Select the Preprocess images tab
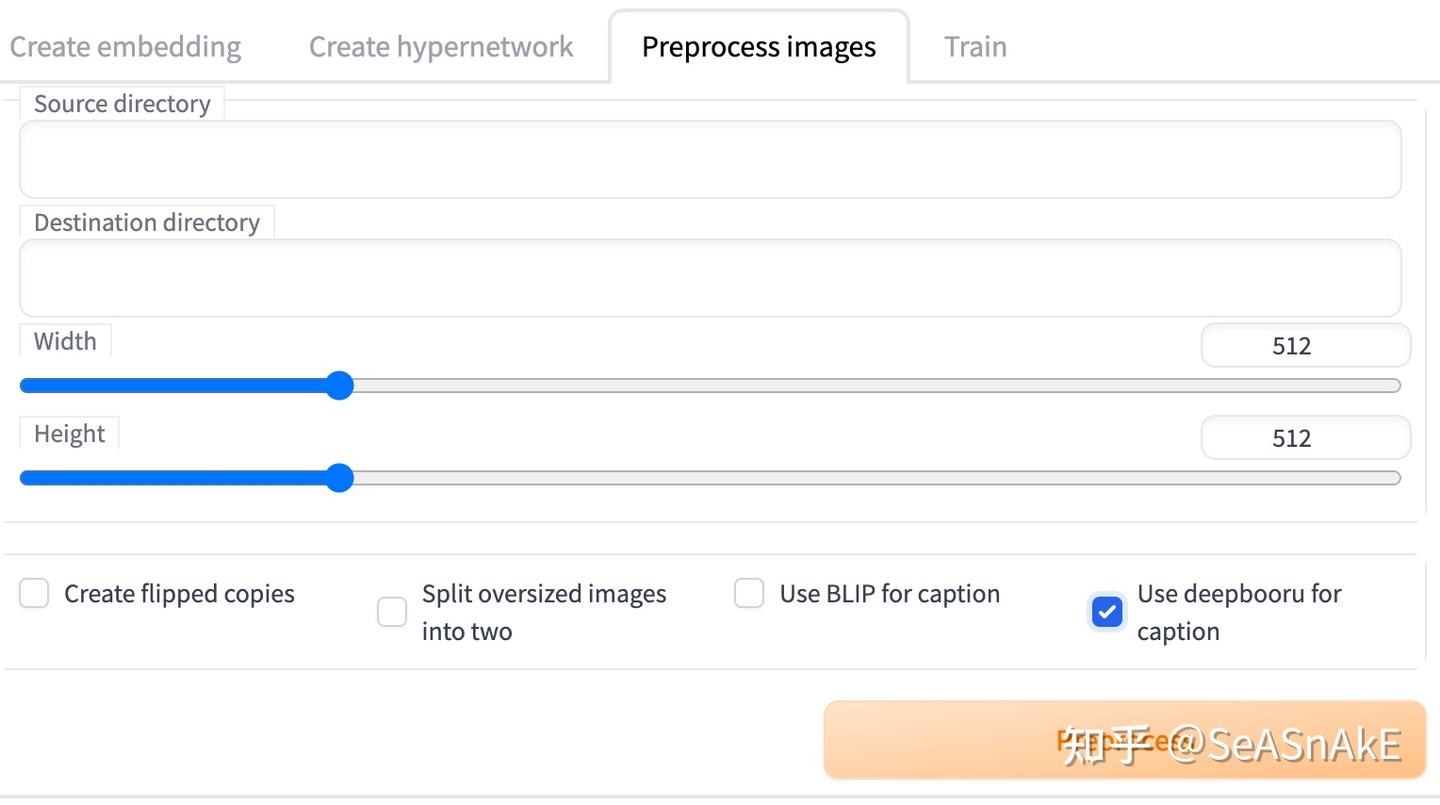 point(759,47)
